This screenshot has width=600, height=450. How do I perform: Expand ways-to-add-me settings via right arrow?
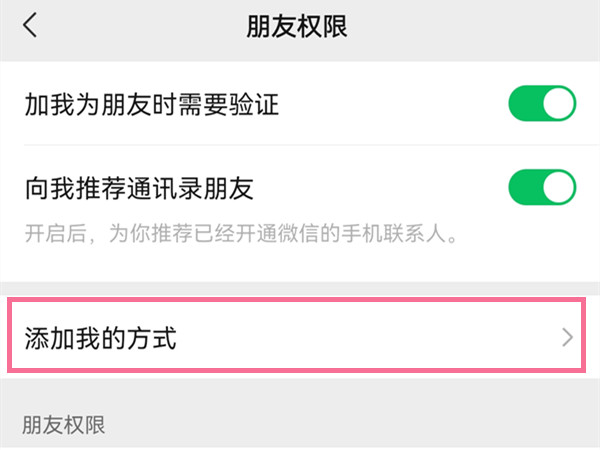coord(567,338)
